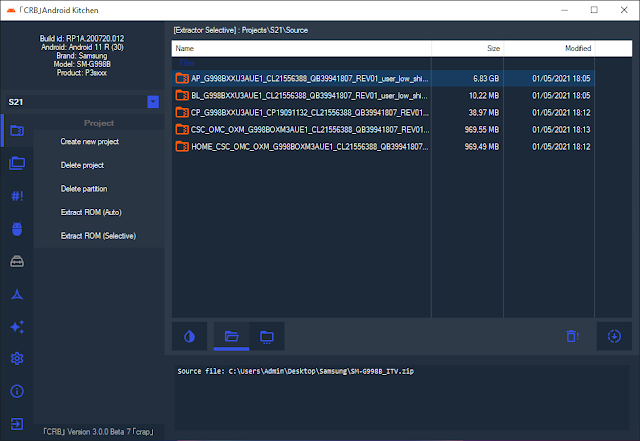Click the trash delete icon
640x441 pixels.
pos(572,336)
